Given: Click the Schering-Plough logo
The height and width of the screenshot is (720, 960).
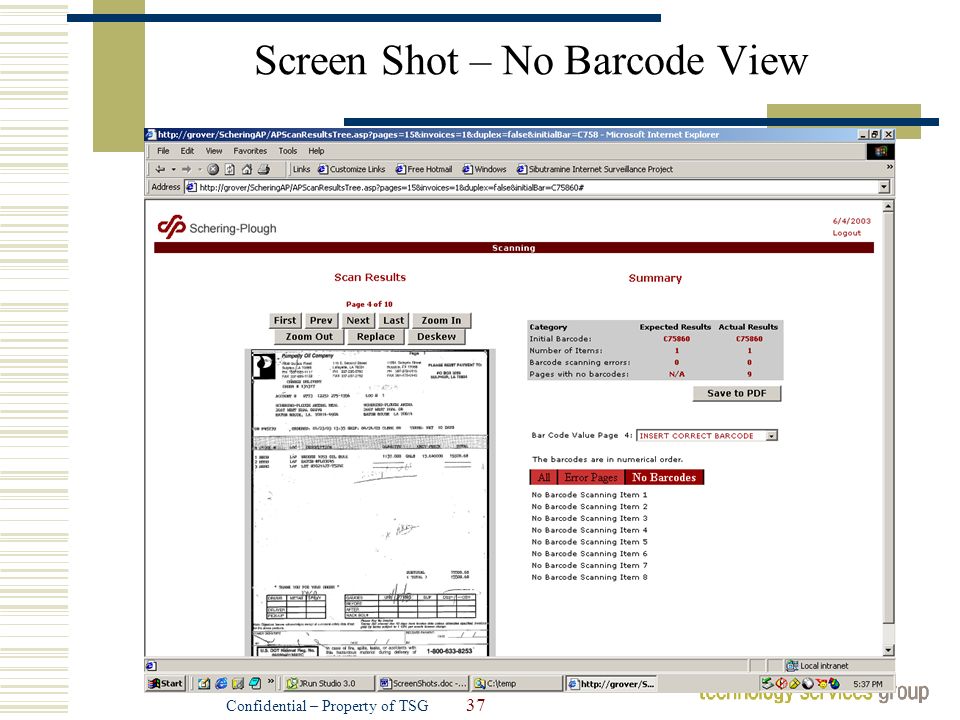Looking at the screenshot, I should click(217, 227).
